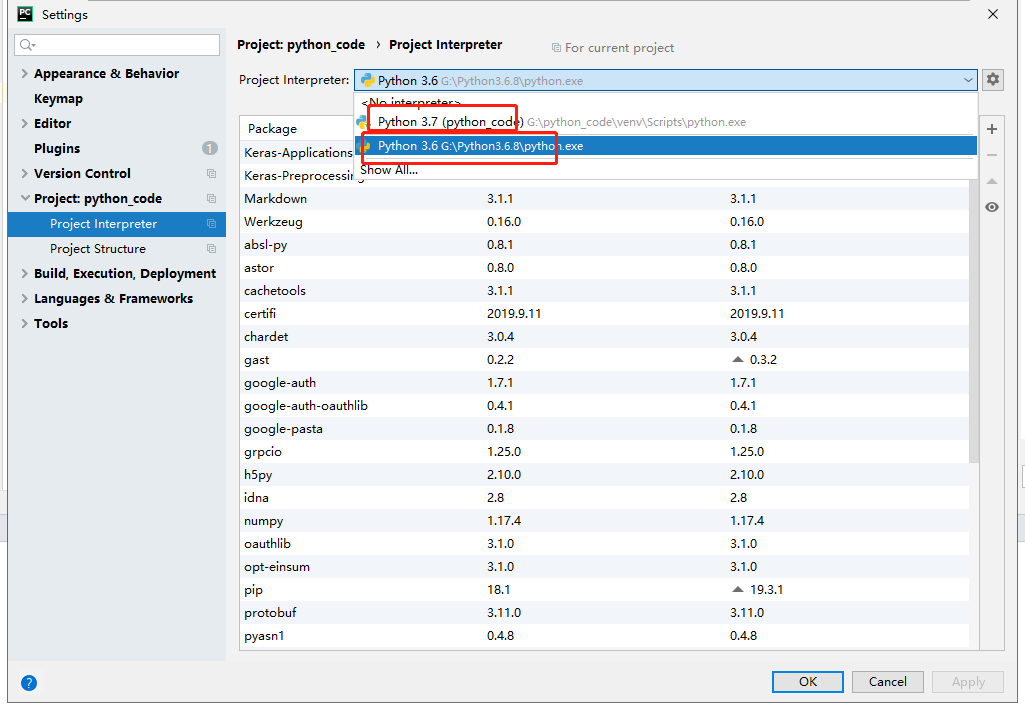Open the Keymap settings page
The height and width of the screenshot is (710, 1025).
58,99
